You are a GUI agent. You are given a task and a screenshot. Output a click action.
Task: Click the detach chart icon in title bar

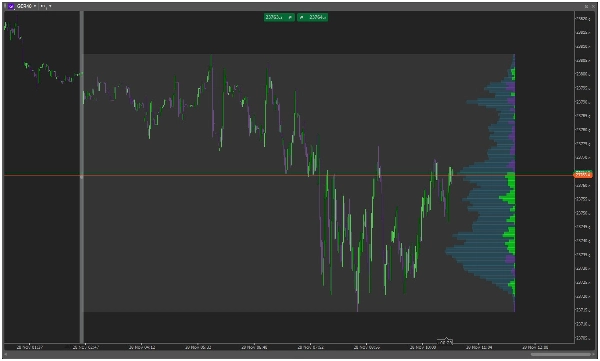tap(586, 7)
